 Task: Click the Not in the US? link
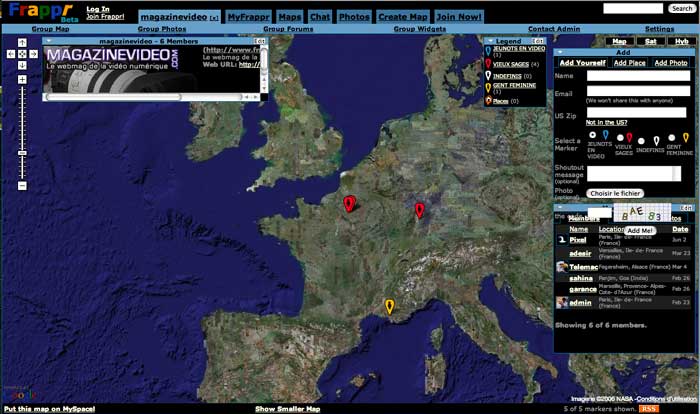pos(606,122)
